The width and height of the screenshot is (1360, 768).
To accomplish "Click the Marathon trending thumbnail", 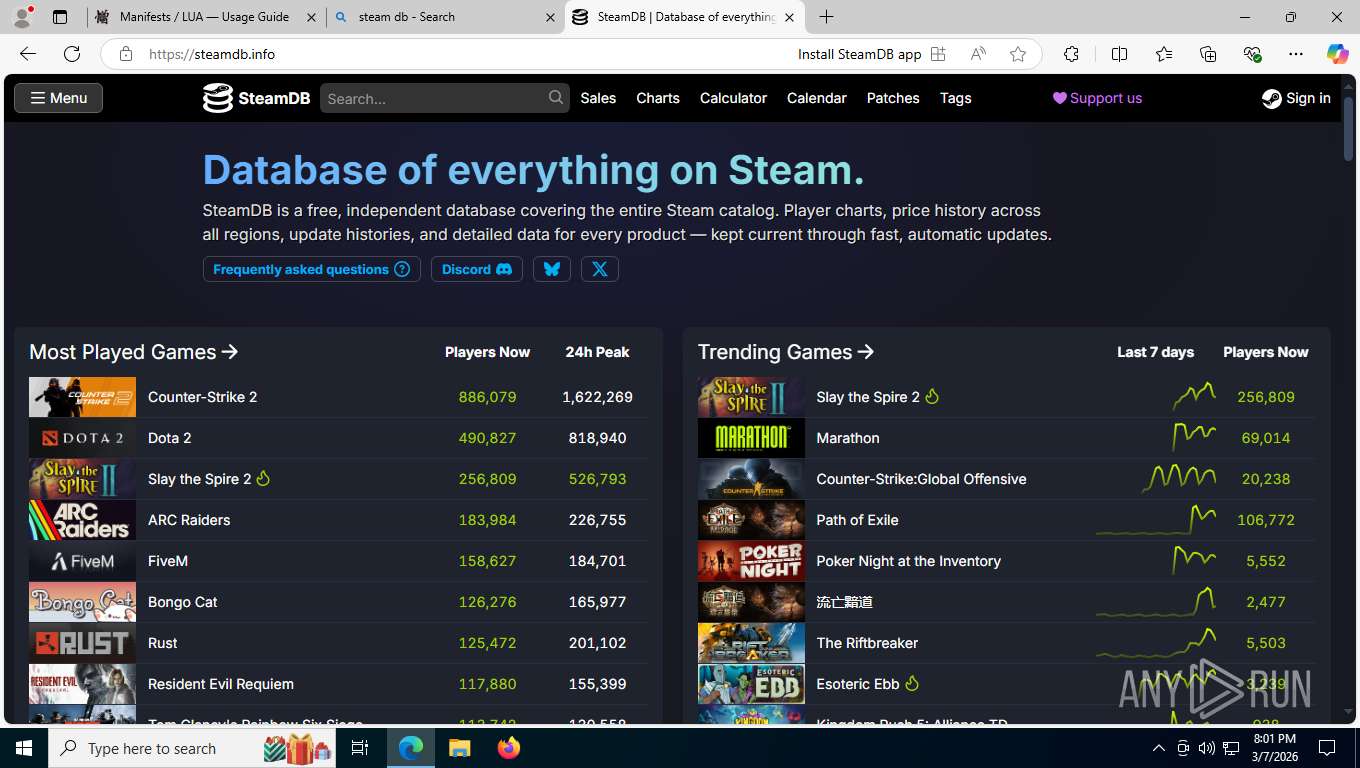I will 751,438.
